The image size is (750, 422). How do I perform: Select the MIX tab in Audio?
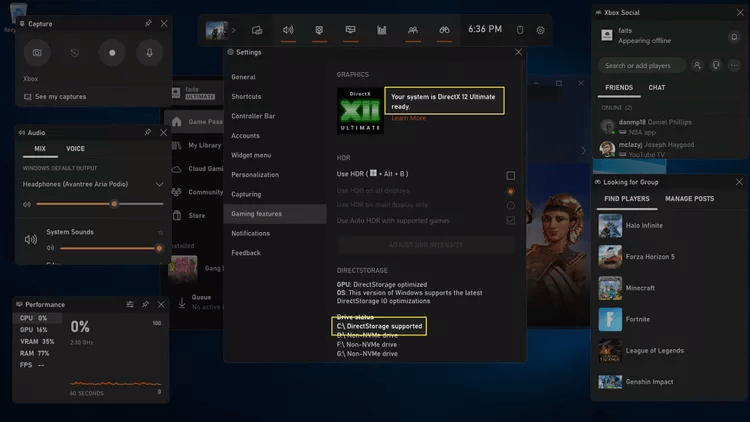pos(40,149)
